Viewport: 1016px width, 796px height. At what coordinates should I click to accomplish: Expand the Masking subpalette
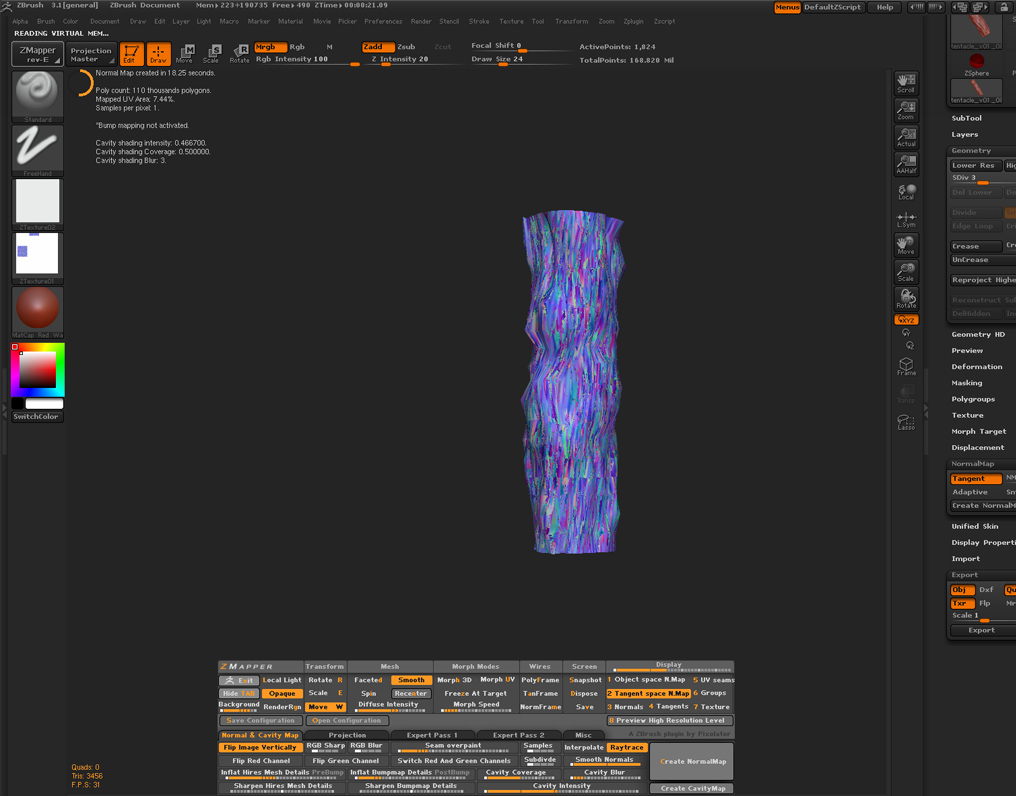pos(965,382)
